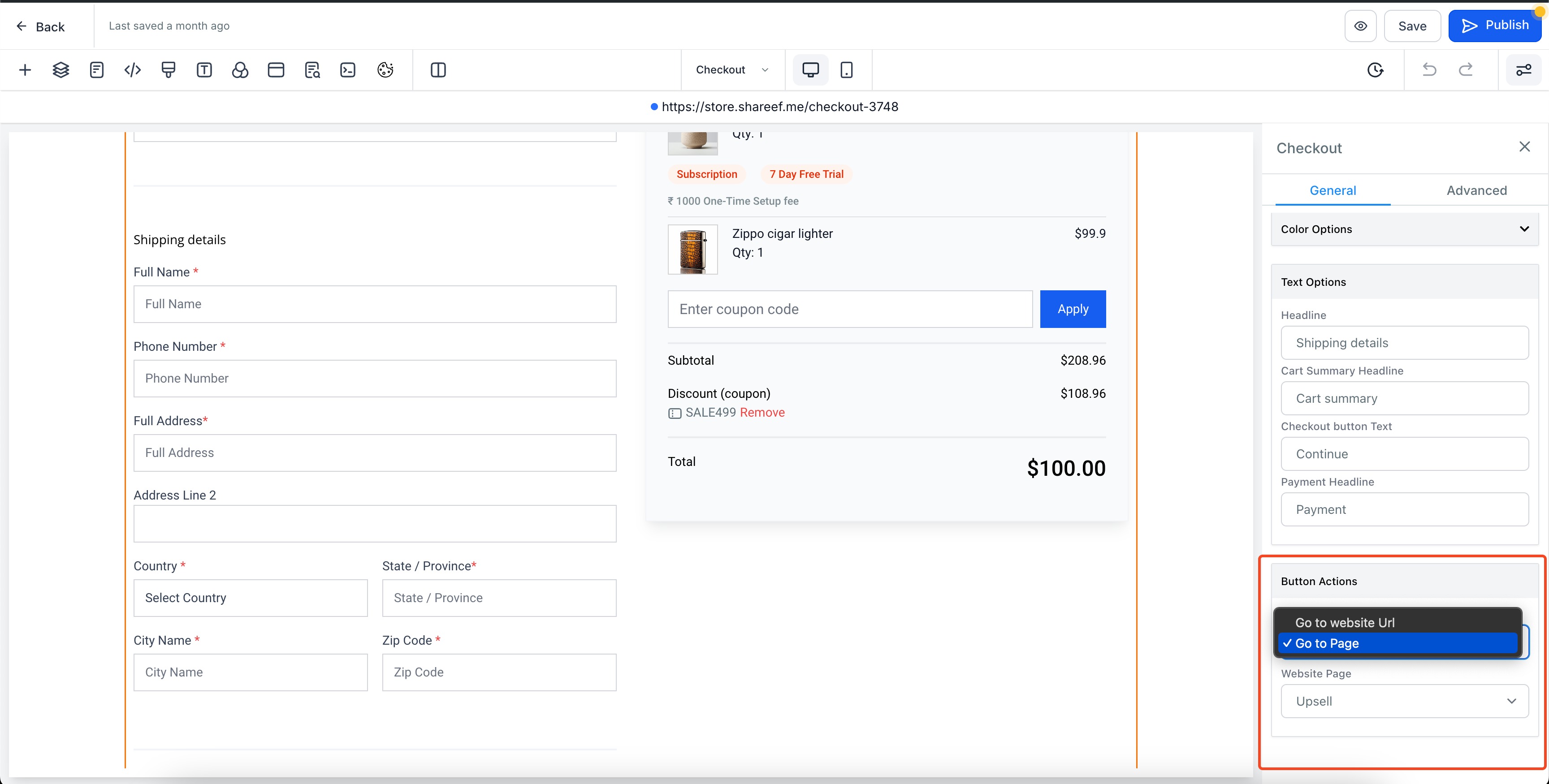The height and width of the screenshot is (784, 1549).
Task: Click the Text Options section header
Action: click(1405, 282)
